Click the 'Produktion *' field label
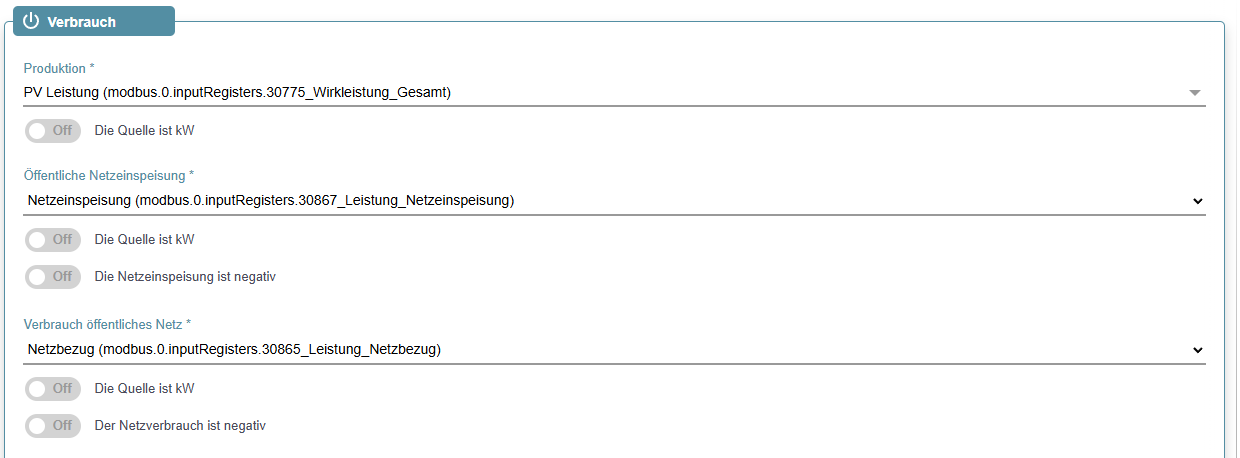 [59, 69]
